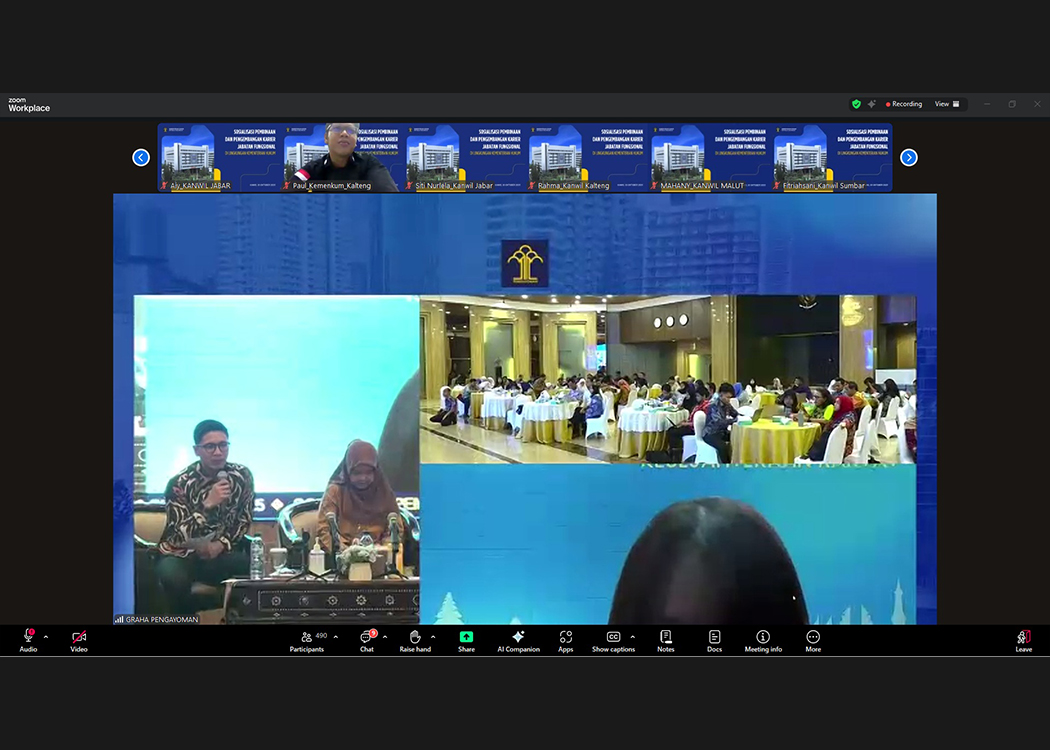Expand the audio options arrow beside Audio
Image resolution: width=1050 pixels, height=750 pixels.
click(x=45, y=637)
